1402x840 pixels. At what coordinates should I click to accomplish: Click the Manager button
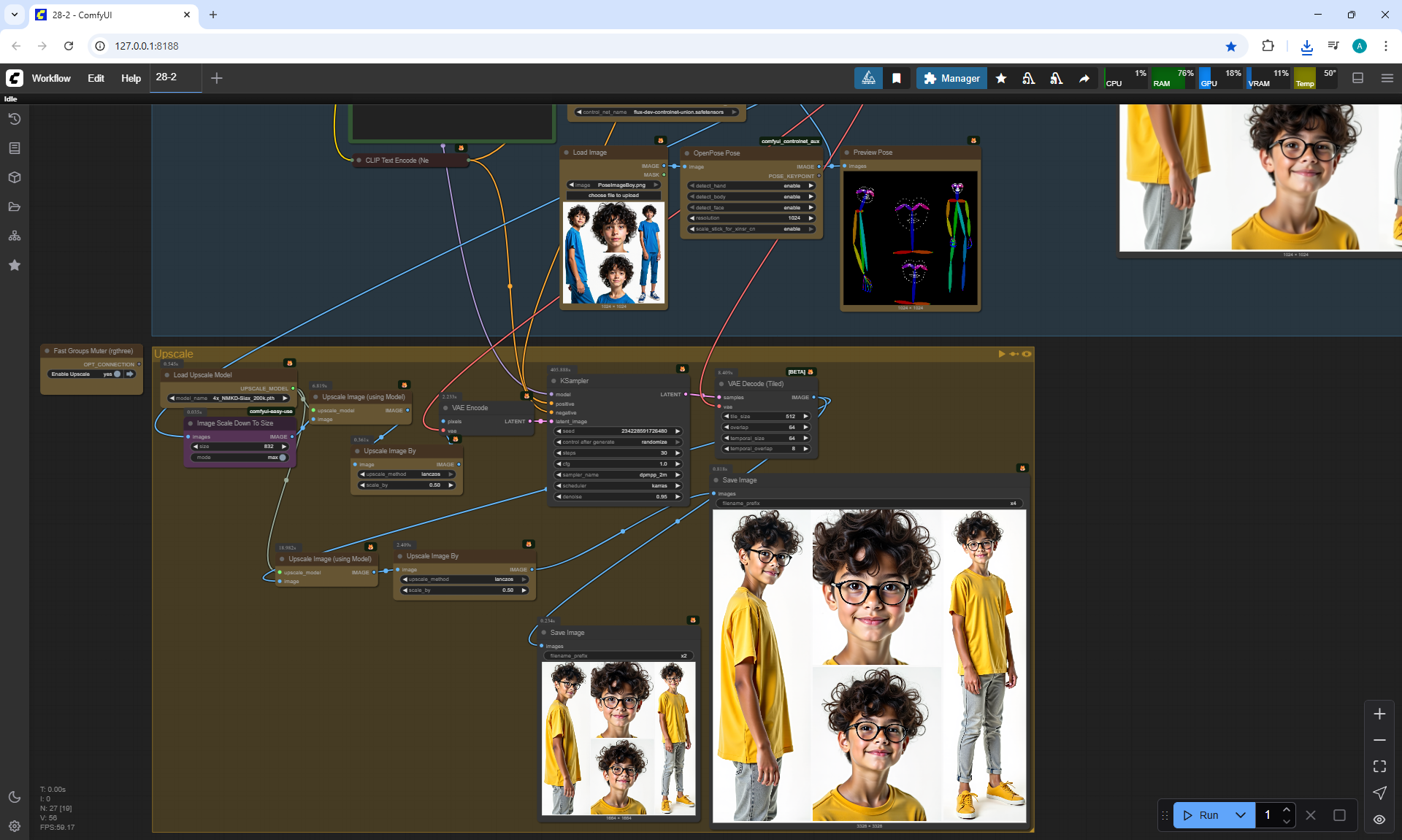[951, 78]
